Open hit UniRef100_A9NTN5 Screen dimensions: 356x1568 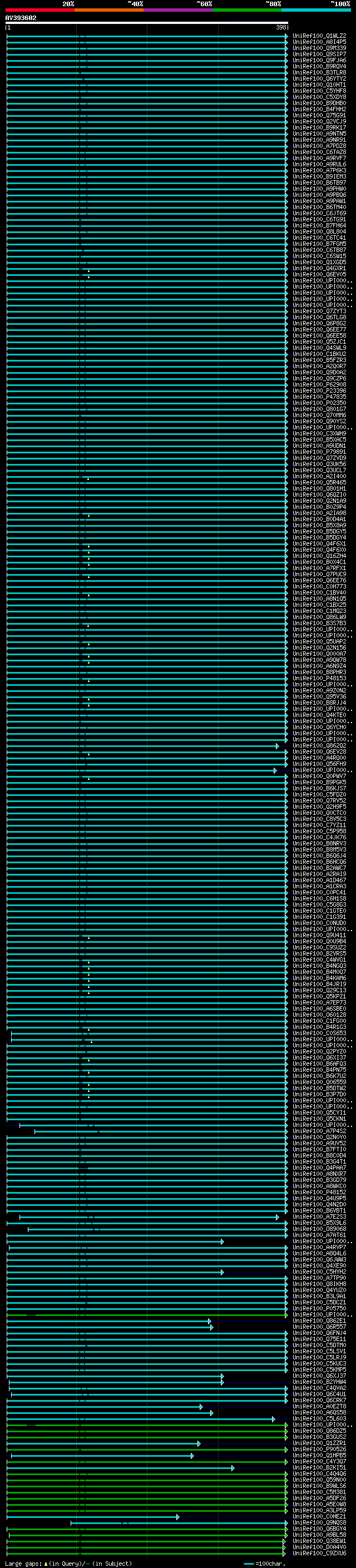tap(319, 134)
